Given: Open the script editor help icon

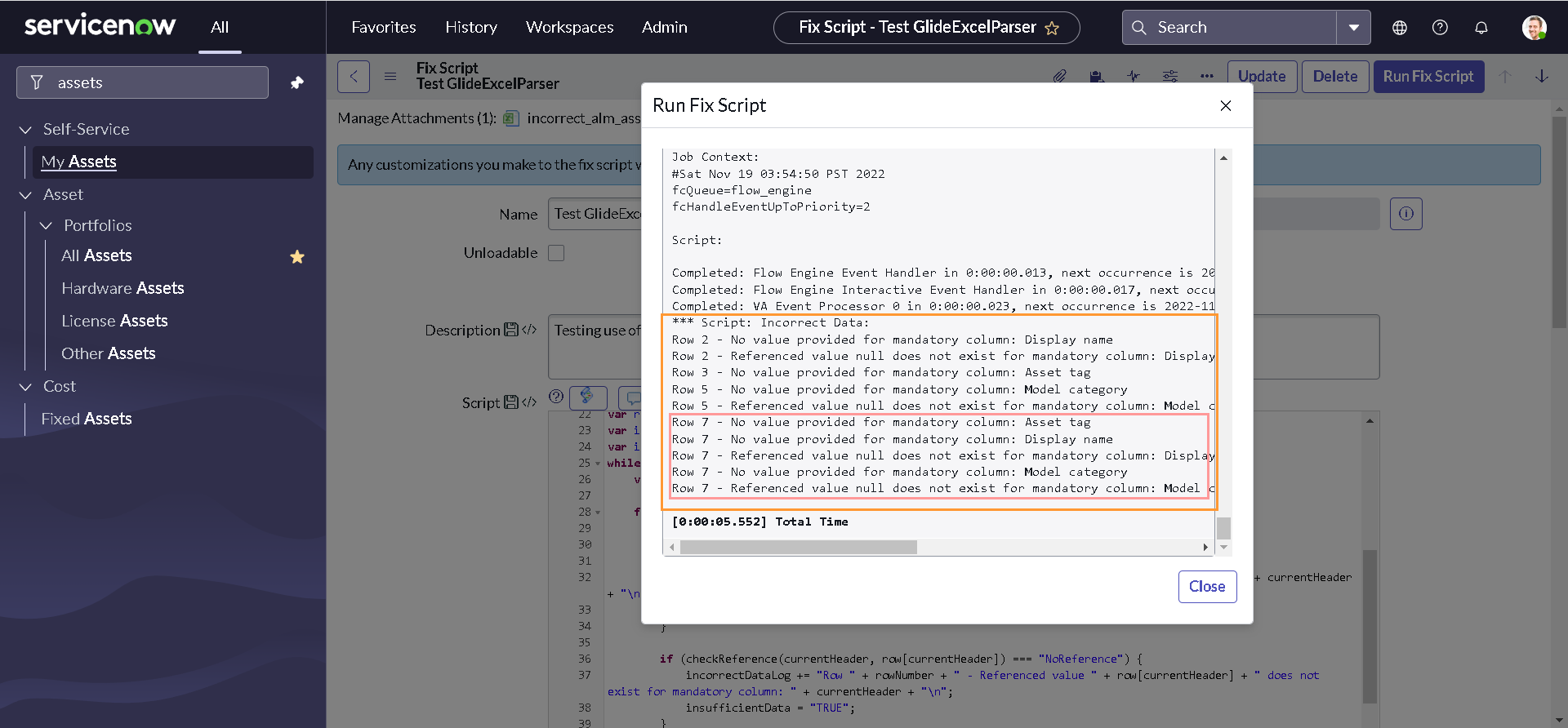Looking at the screenshot, I should click(x=556, y=397).
